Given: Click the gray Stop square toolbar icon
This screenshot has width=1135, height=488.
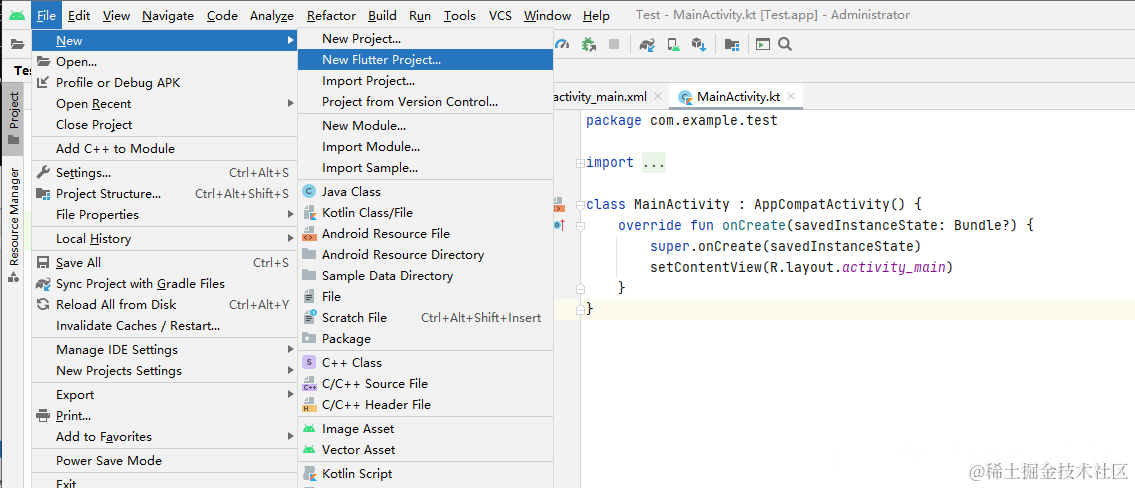Looking at the screenshot, I should tap(614, 44).
